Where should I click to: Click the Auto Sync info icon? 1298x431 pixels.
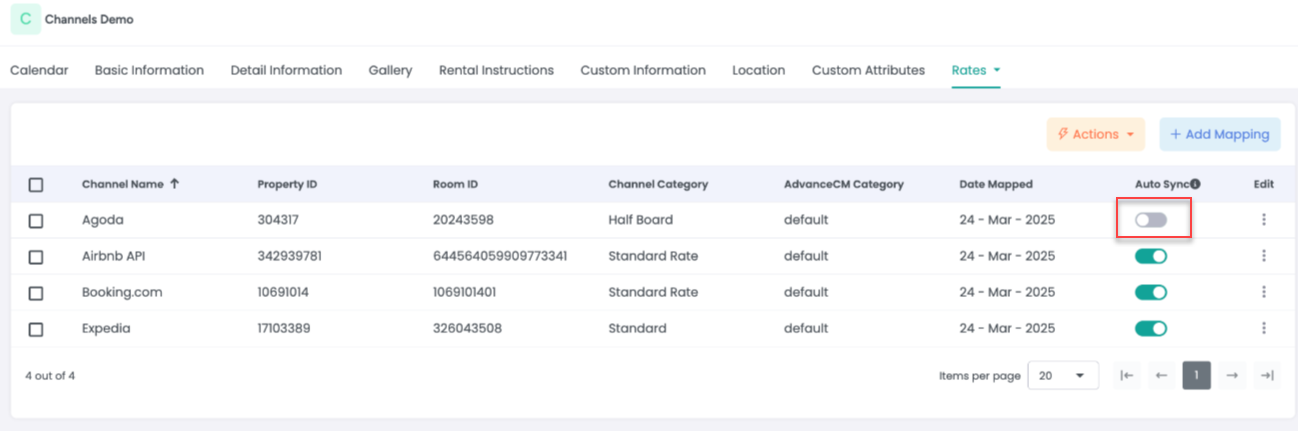1195,184
